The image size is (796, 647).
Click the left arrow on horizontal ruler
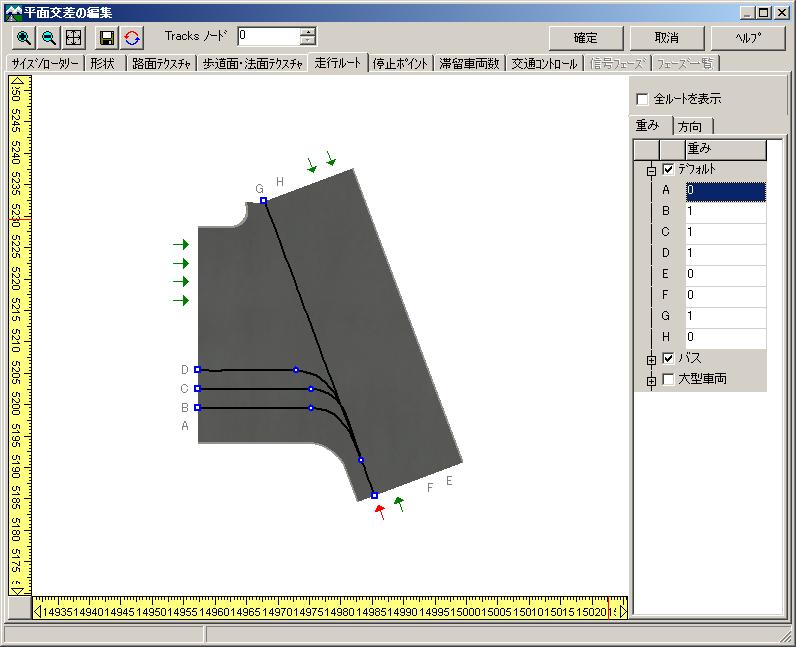(x=39, y=609)
